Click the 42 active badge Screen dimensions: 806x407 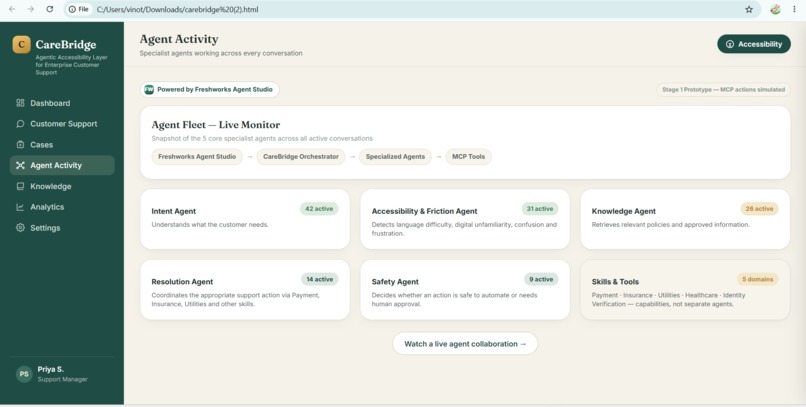[x=319, y=209]
